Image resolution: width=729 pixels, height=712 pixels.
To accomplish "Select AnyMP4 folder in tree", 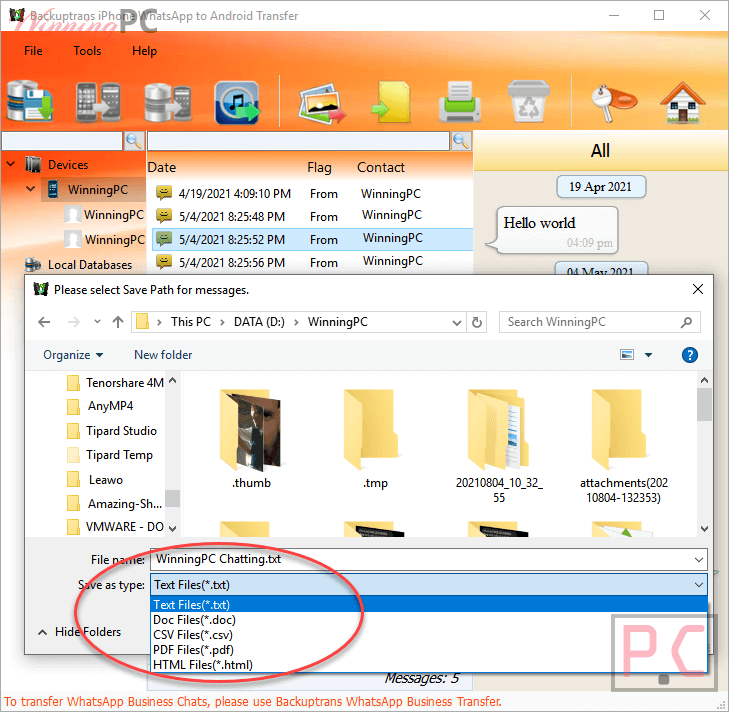I will 100,406.
